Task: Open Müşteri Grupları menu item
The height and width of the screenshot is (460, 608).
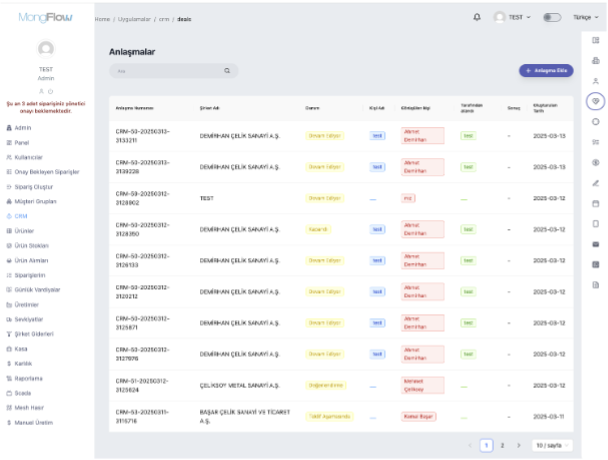Action: [x=35, y=201]
